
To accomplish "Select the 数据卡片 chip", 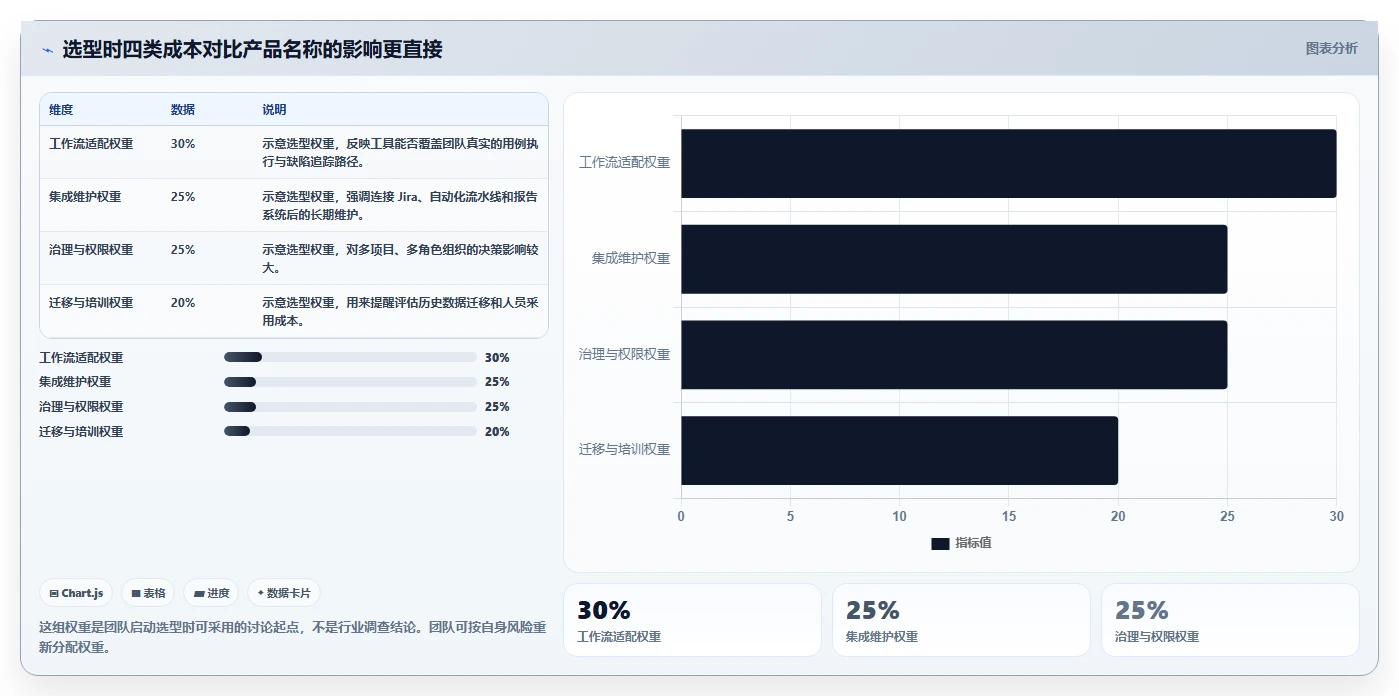I will (x=284, y=593).
